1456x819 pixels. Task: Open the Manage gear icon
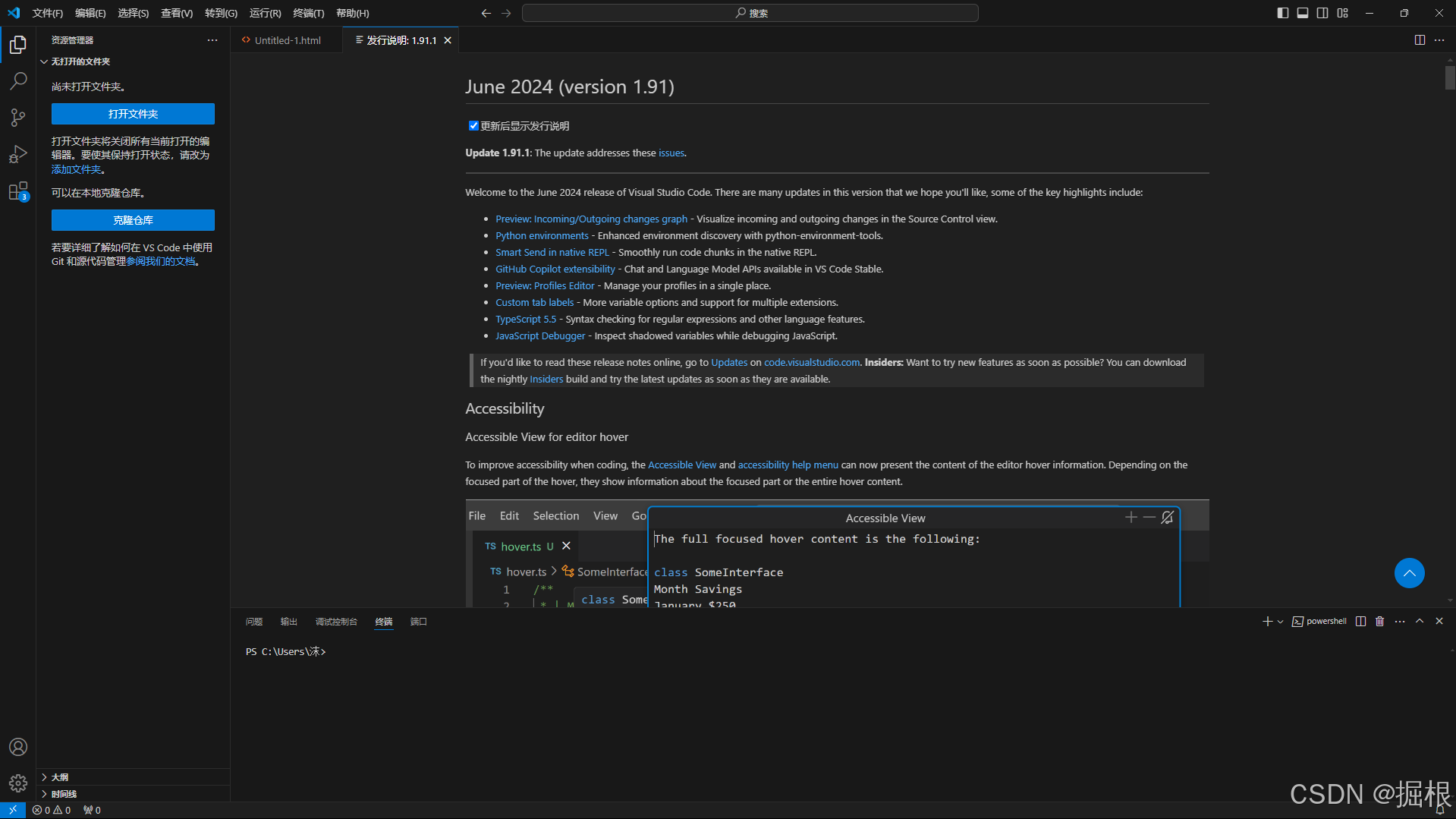point(18,783)
